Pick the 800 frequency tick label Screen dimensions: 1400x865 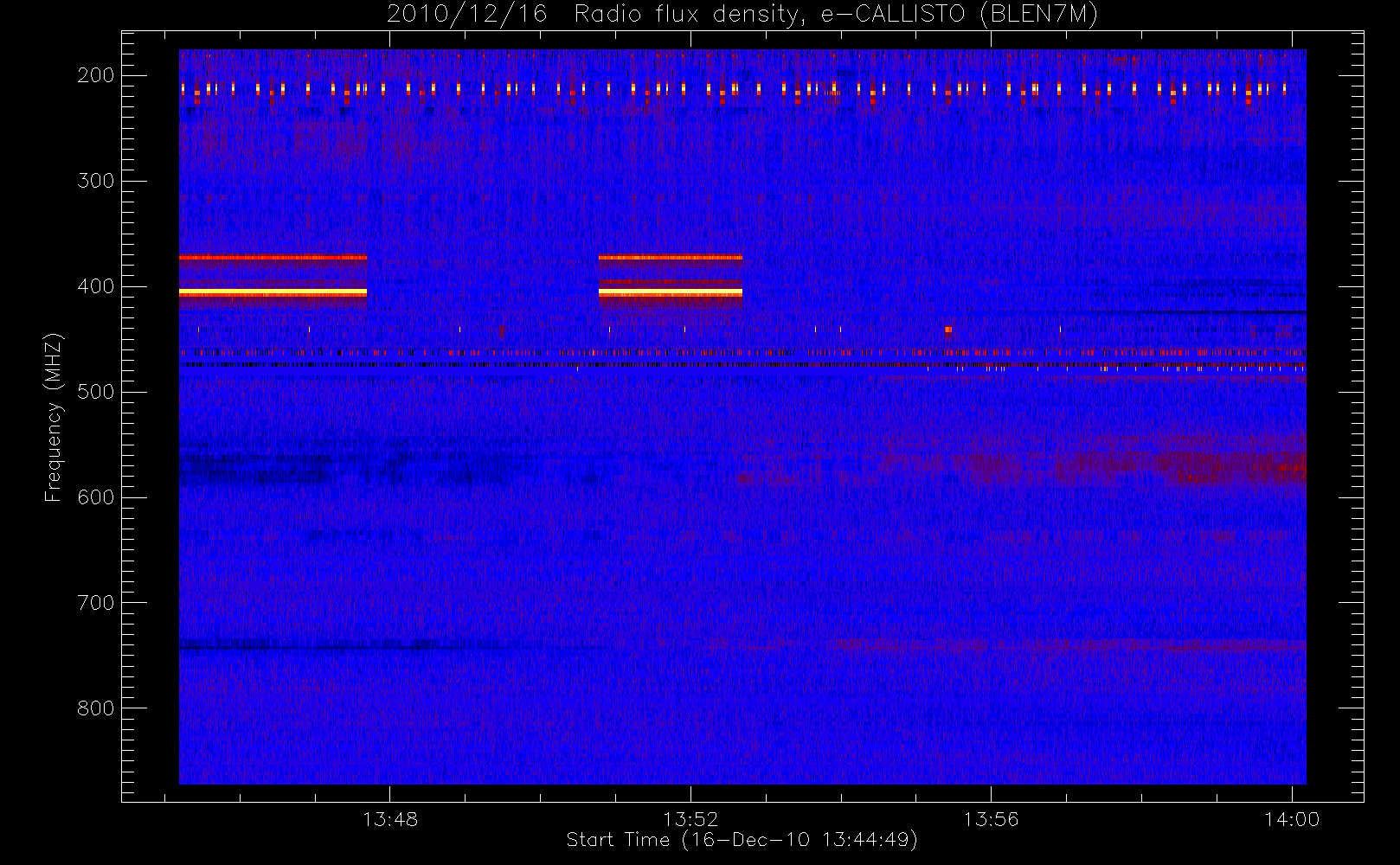tap(95, 708)
